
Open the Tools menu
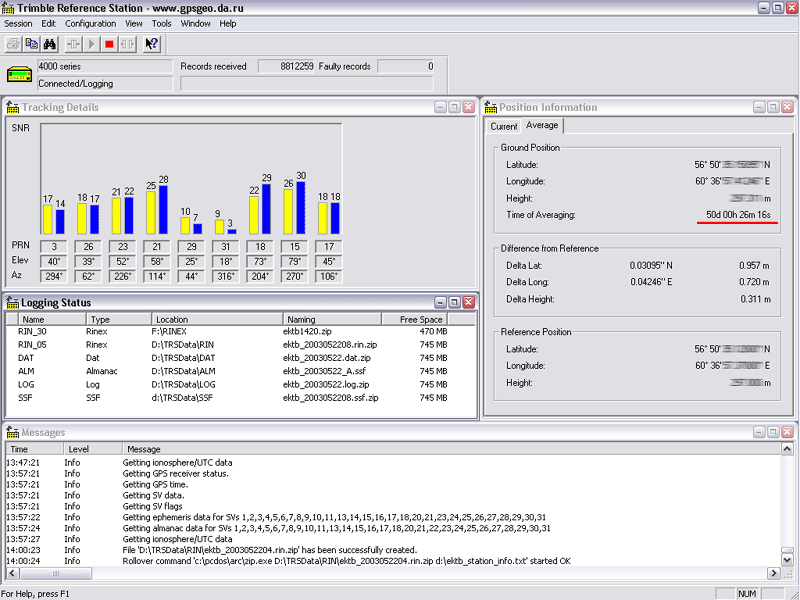[161, 23]
